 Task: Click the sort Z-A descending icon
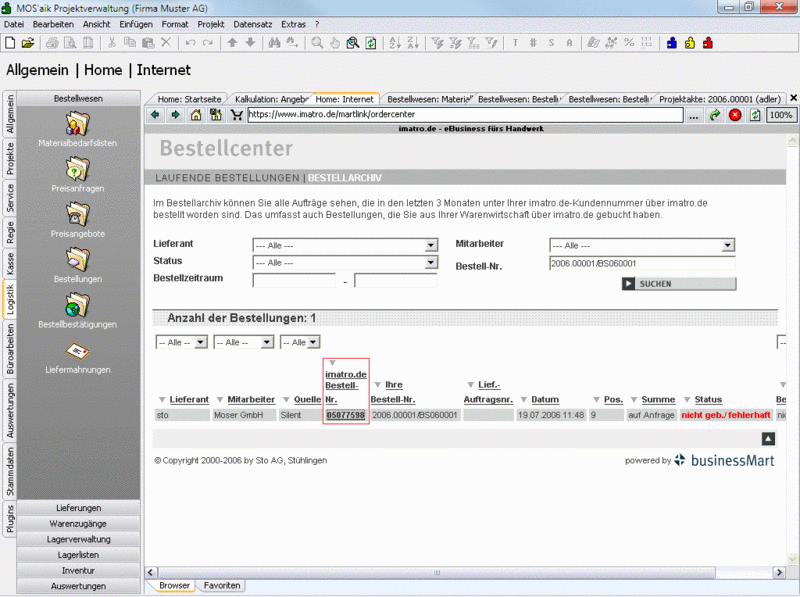click(413, 43)
